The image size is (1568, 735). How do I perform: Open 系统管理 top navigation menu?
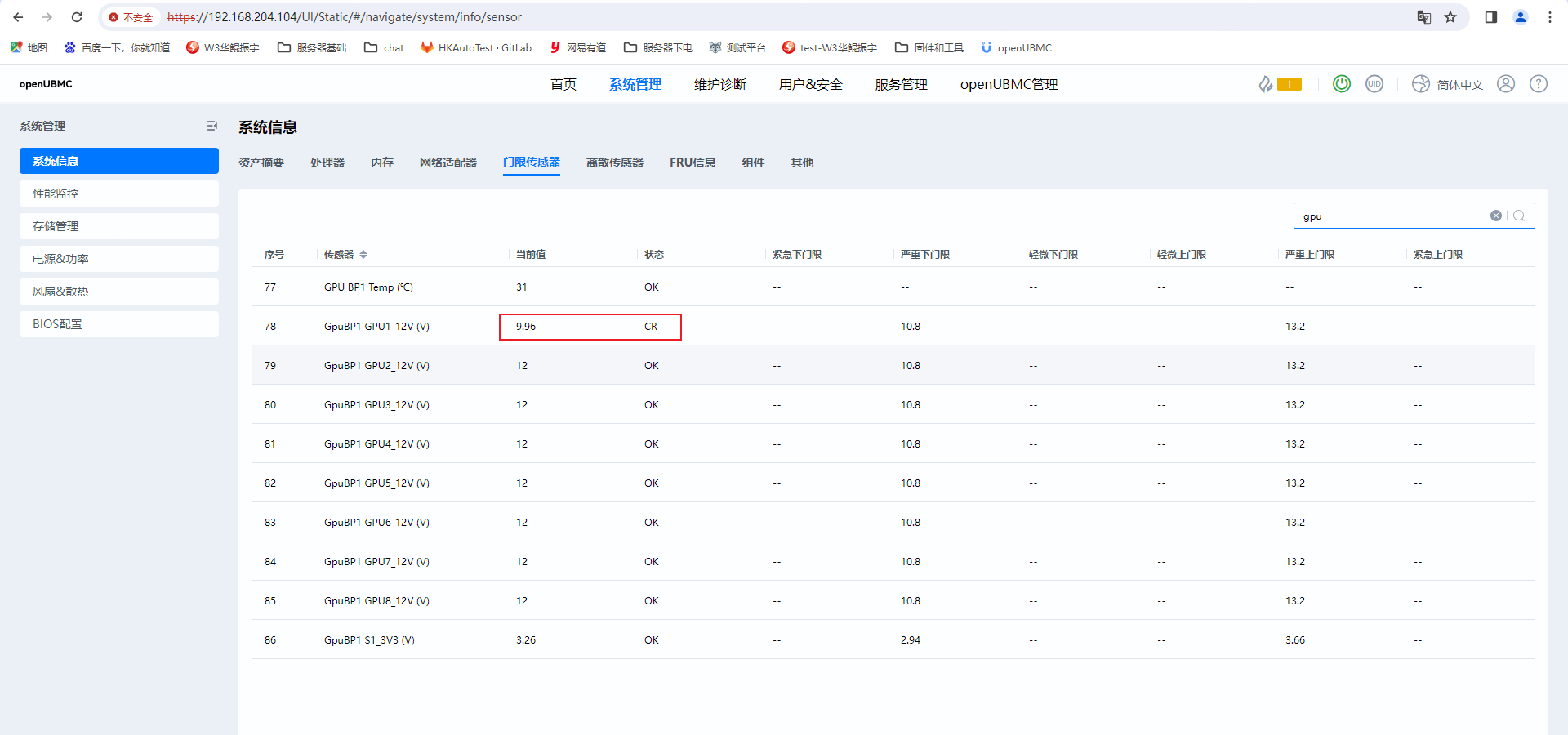click(635, 84)
